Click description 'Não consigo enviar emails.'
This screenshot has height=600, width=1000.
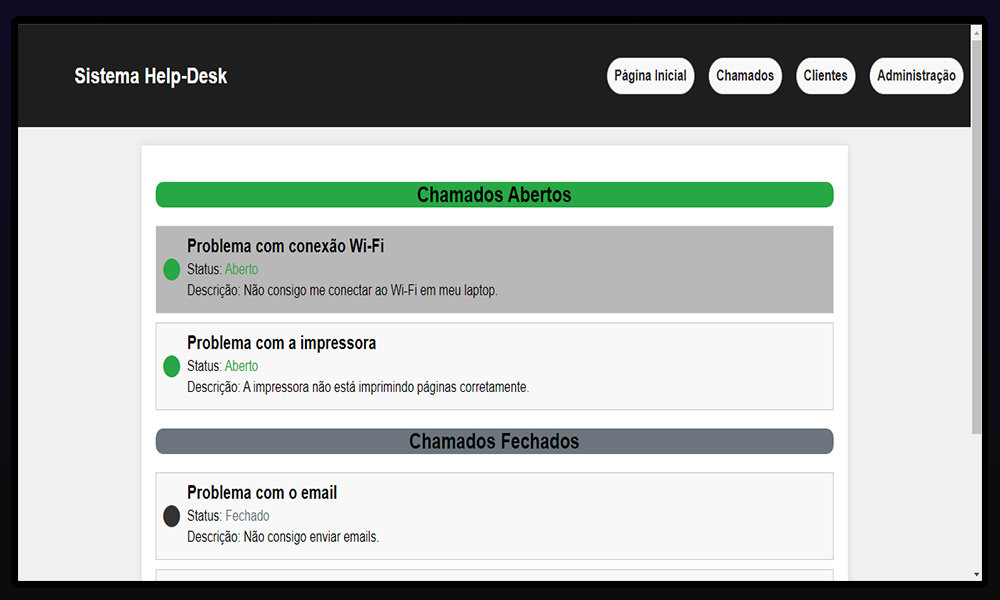click(283, 537)
